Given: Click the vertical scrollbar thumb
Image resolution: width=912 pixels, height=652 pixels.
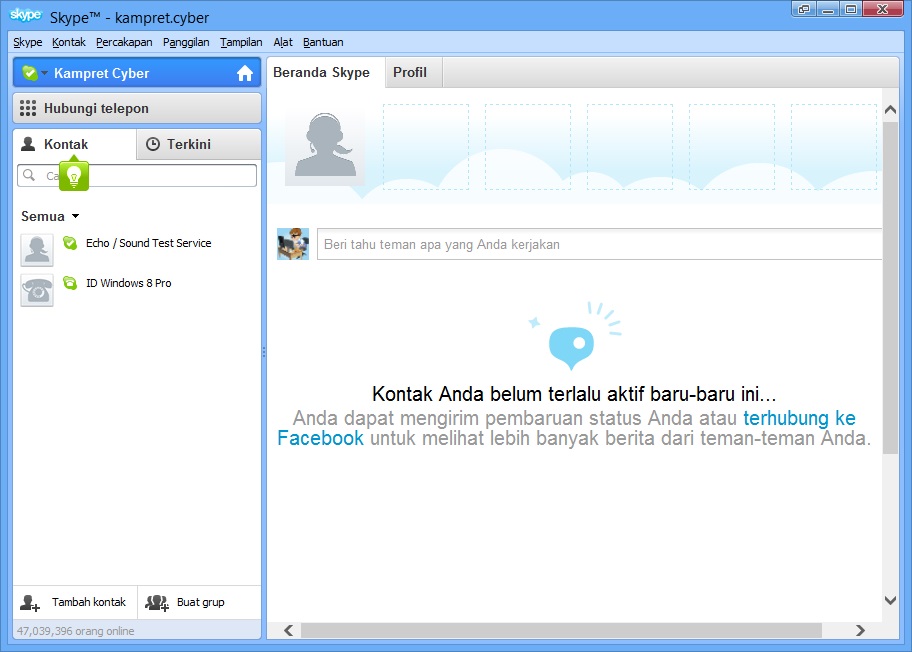Looking at the screenshot, I should (890, 288).
